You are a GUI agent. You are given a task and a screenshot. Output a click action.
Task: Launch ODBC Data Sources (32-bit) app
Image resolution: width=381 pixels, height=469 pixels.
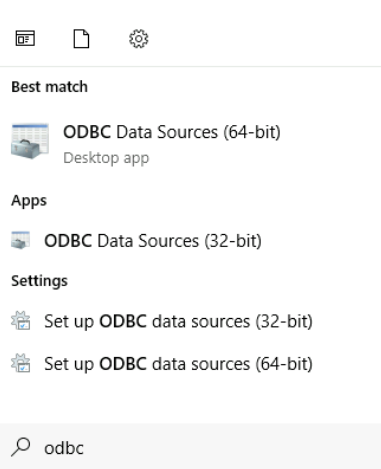pos(190,240)
